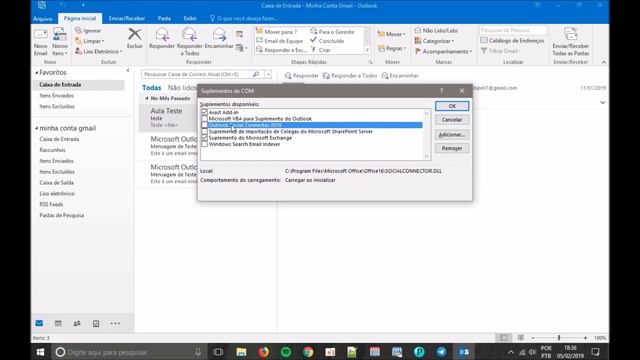This screenshot has height=360, width=640.
Task: Toggle the Avast Add-in checkbox
Action: 204,112
